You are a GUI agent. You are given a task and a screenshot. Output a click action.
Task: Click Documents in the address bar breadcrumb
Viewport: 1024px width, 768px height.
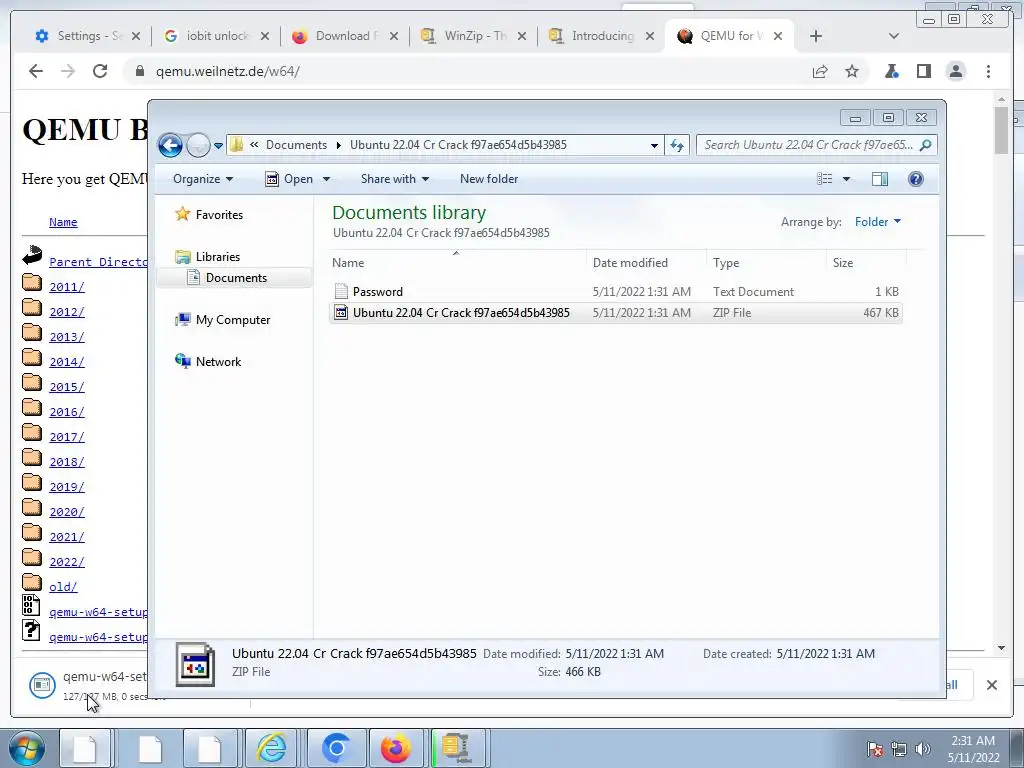pos(296,145)
